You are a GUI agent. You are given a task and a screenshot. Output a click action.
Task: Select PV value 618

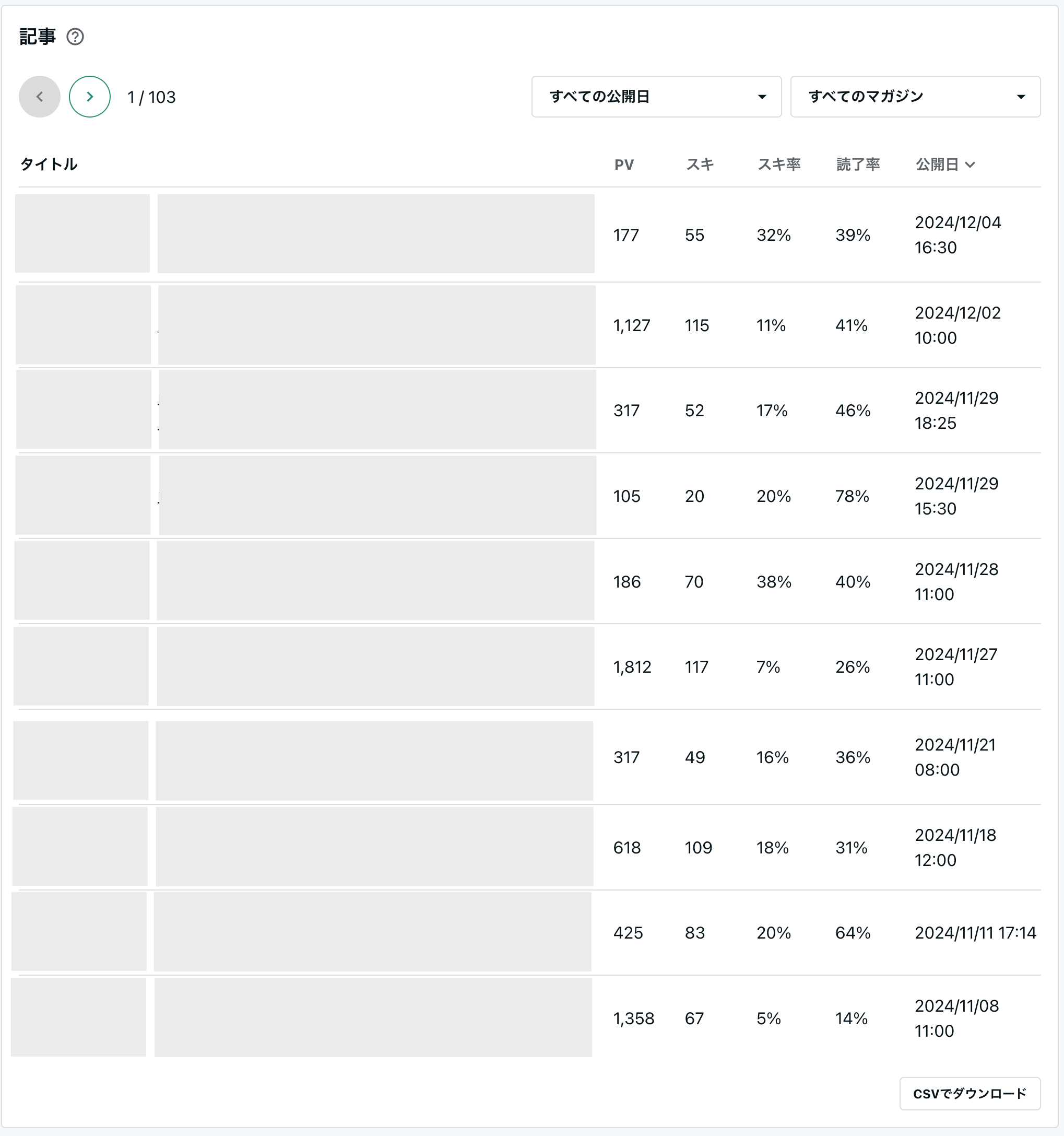pos(627,847)
